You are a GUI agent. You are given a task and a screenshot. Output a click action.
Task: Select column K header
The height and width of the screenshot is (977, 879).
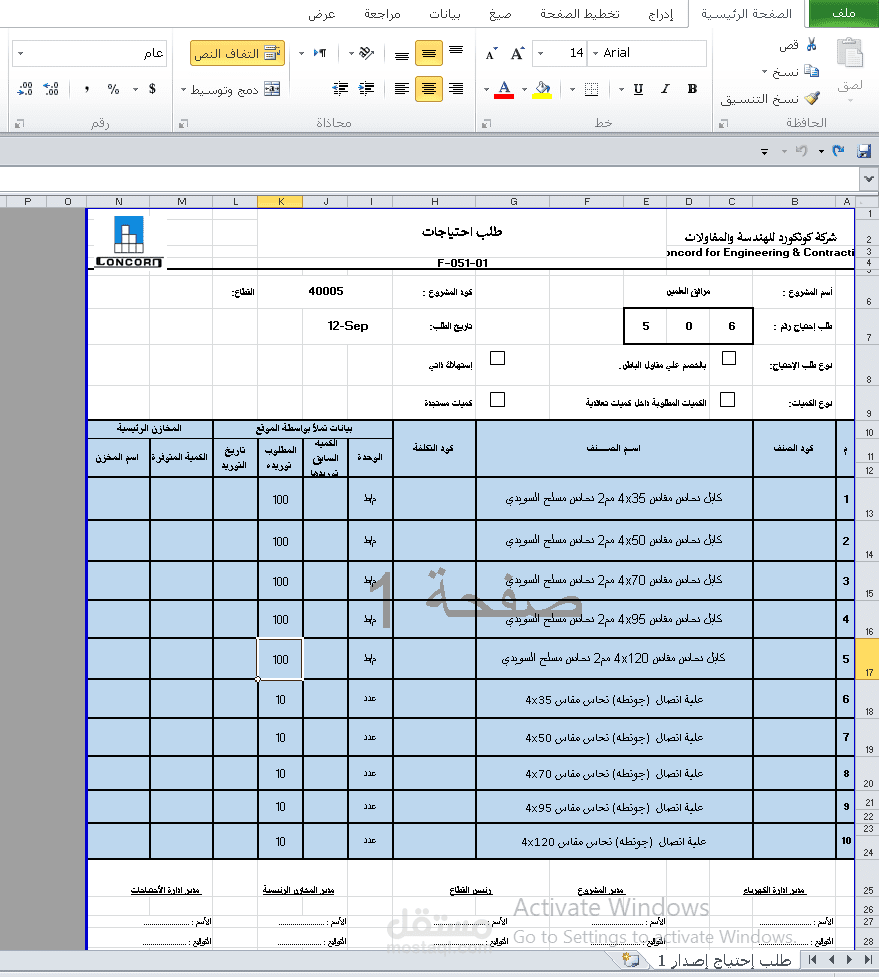click(x=280, y=201)
